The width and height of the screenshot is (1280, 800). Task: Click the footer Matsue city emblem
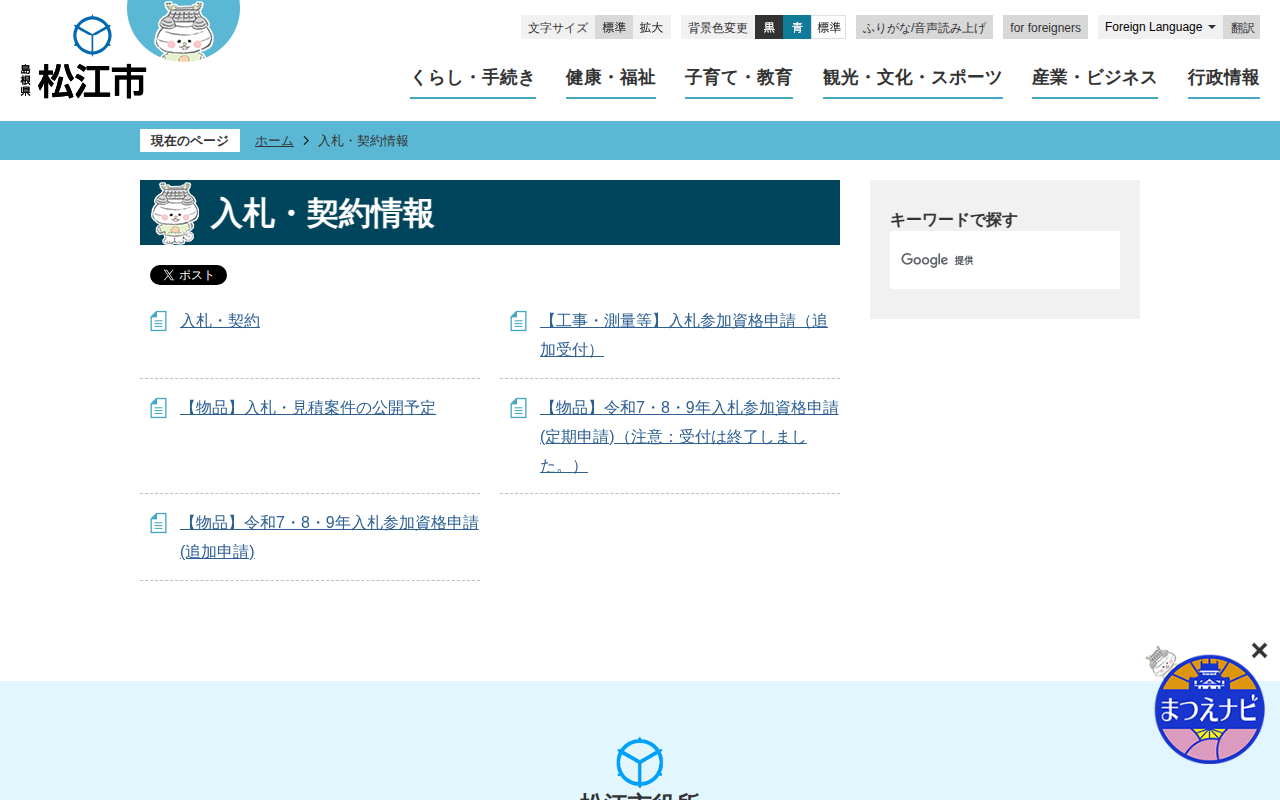coord(640,763)
